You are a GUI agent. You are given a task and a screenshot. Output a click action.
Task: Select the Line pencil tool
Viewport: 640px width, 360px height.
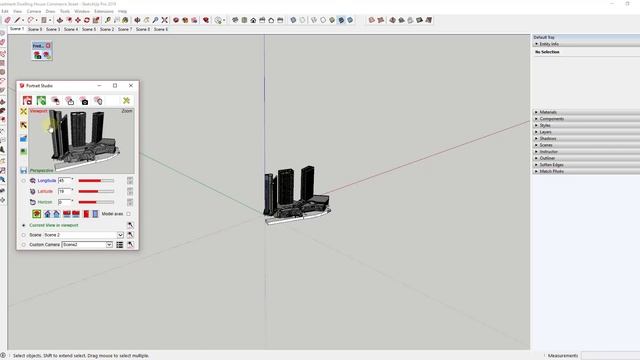pyautogui.click(x=17, y=20)
